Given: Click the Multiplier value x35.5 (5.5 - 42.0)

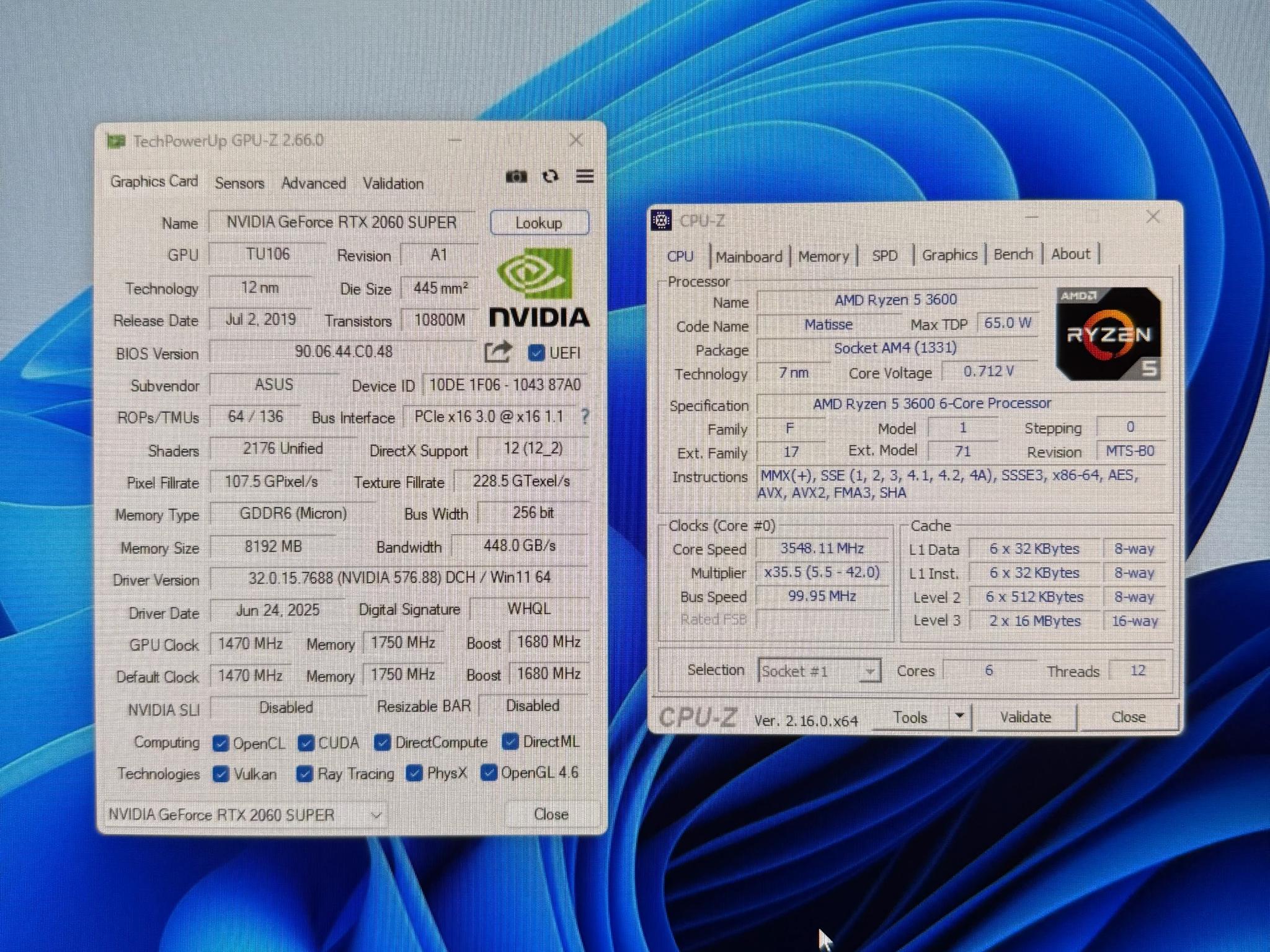Looking at the screenshot, I should 822,571.
